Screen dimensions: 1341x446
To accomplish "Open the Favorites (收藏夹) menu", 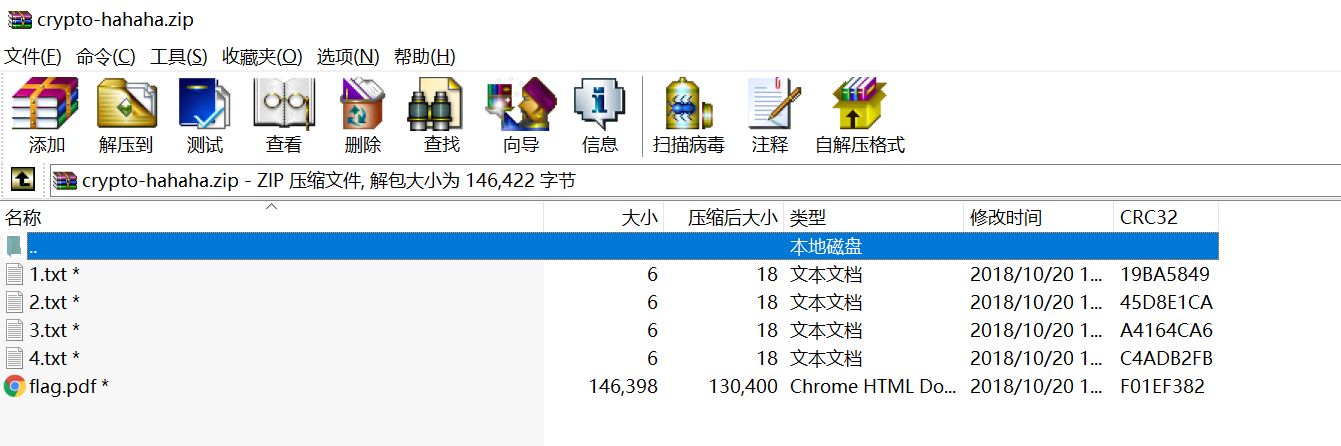I will pyautogui.click(x=262, y=56).
